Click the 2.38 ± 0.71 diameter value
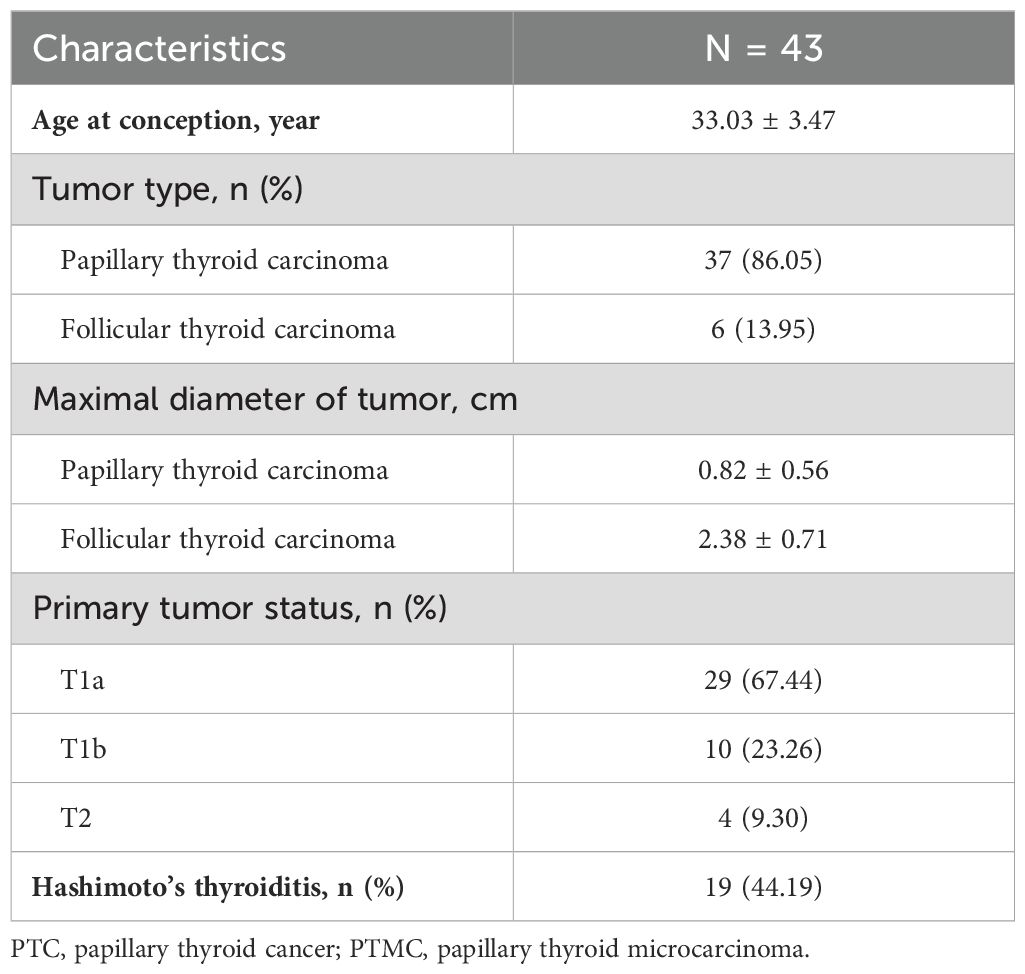The width and height of the screenshot is (1025, 974). pos(764,539)
